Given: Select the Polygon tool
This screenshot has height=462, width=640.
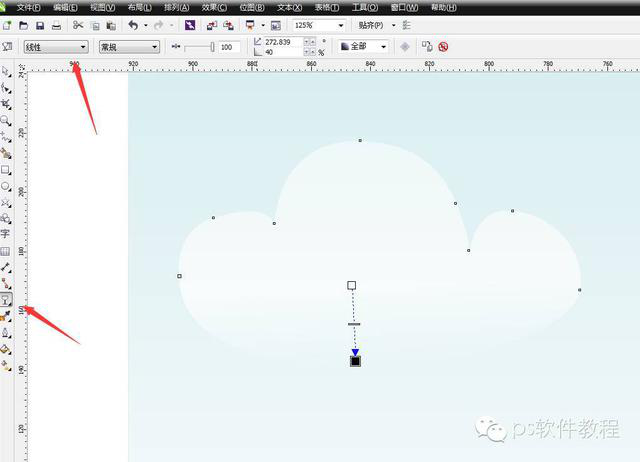Looking at the screenshot, I should click(6, 203).
